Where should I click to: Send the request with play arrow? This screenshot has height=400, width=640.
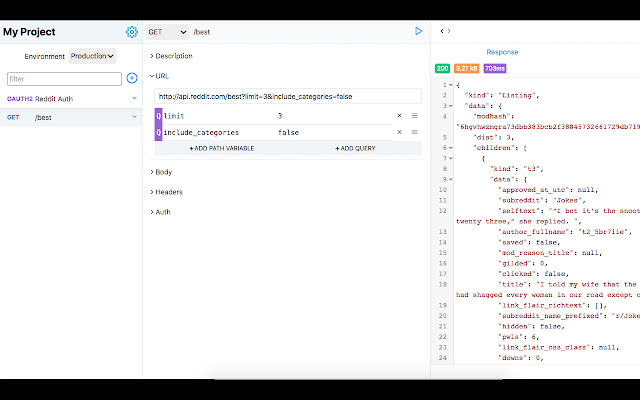coord(419,31)
